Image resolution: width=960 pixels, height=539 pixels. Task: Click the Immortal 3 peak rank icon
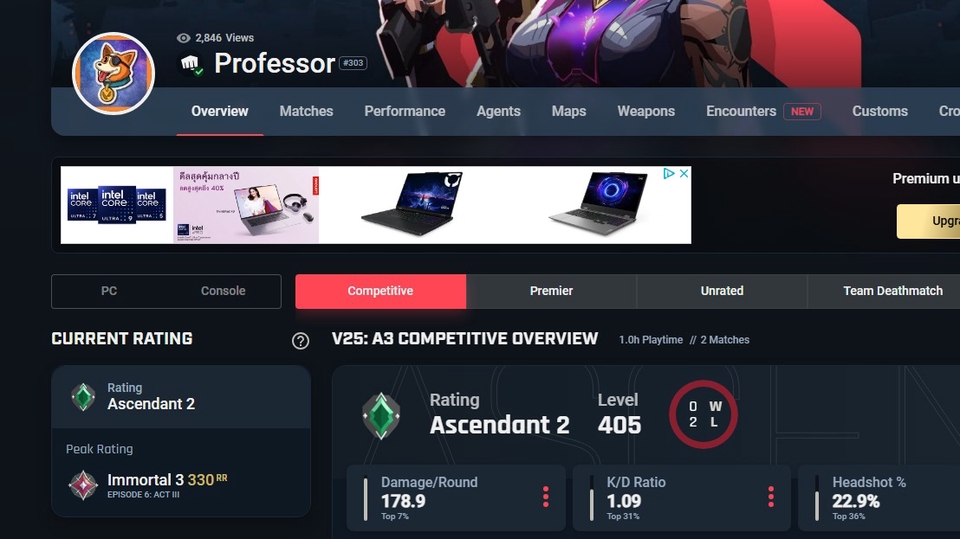pos(83,485)
